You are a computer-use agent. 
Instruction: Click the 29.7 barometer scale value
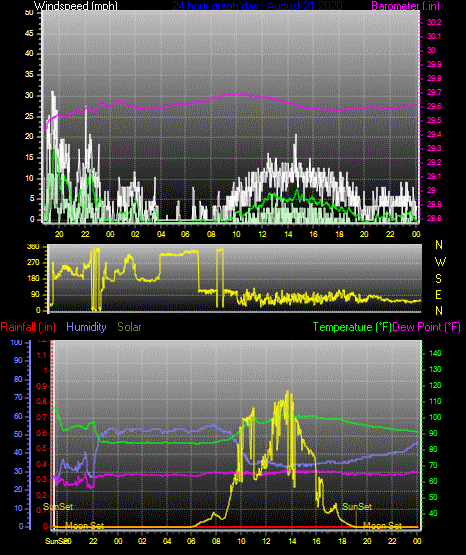[434, 92]
